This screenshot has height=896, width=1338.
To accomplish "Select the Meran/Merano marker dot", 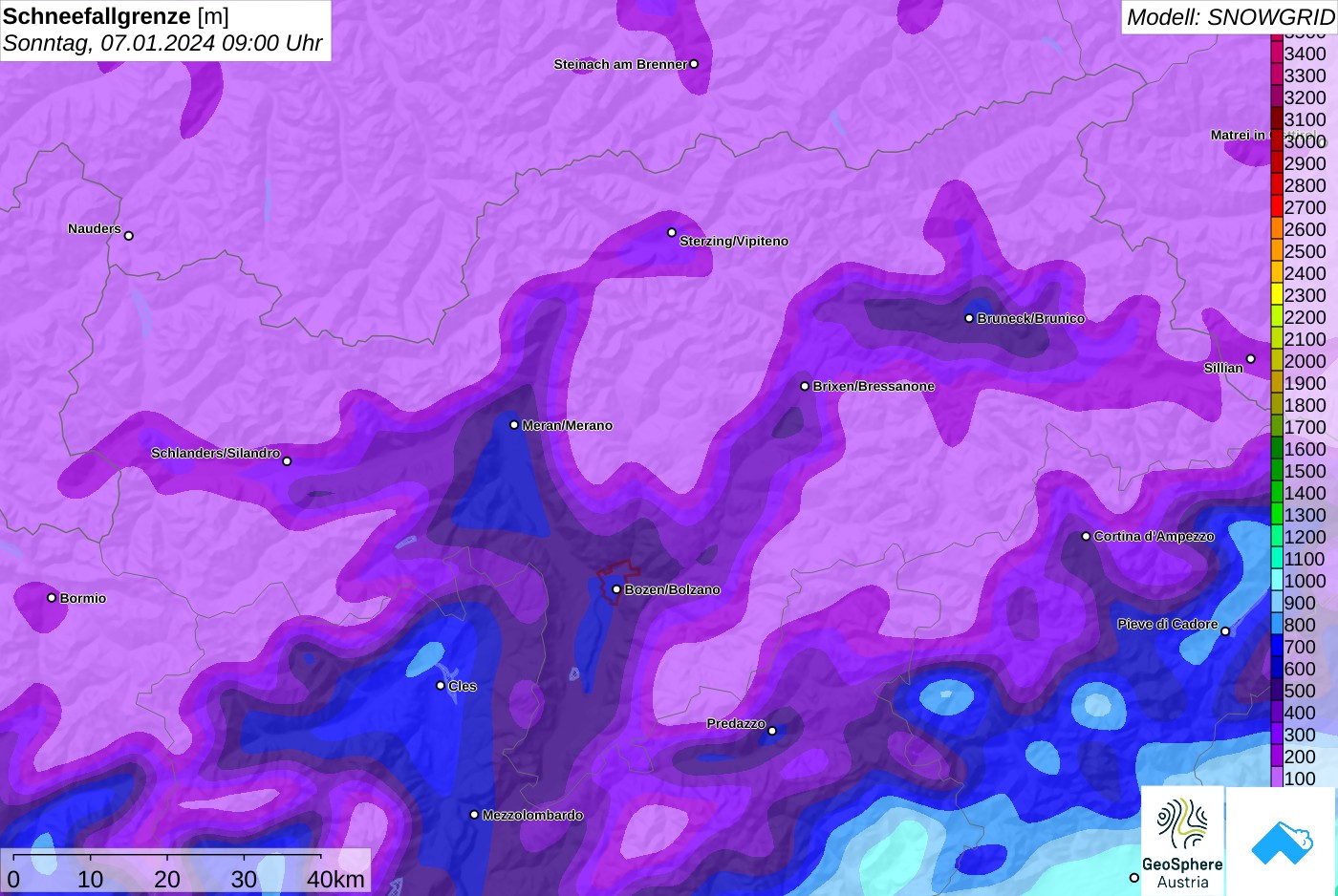I will coord(514,425).
